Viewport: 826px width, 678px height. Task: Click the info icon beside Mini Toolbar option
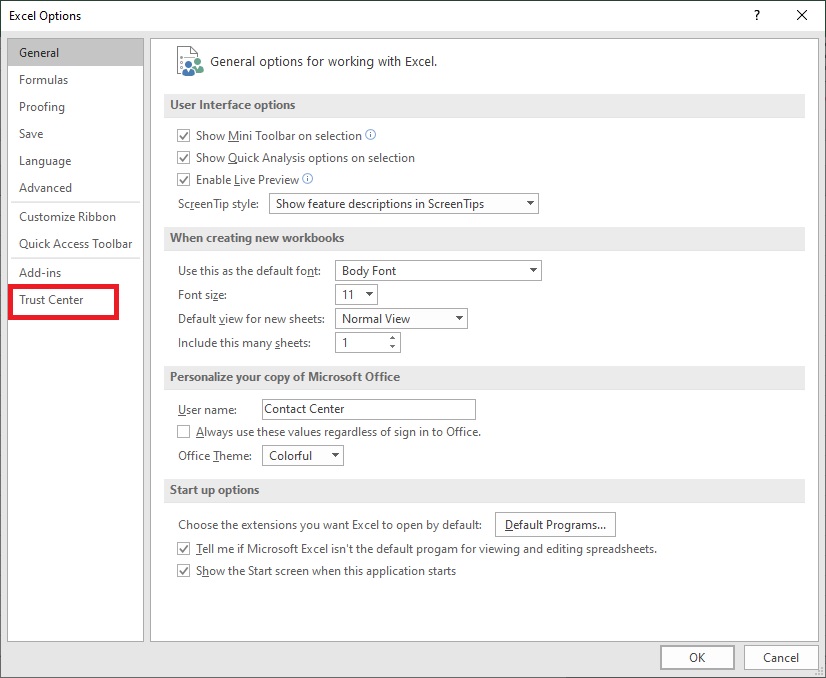[370, 135]
